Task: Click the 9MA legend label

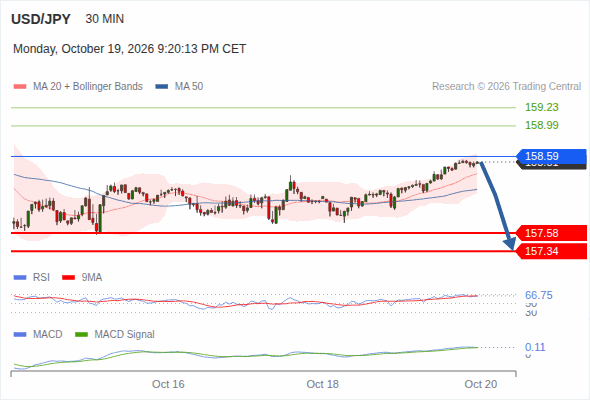Action: pyautogui.click(x=92, y=278)
